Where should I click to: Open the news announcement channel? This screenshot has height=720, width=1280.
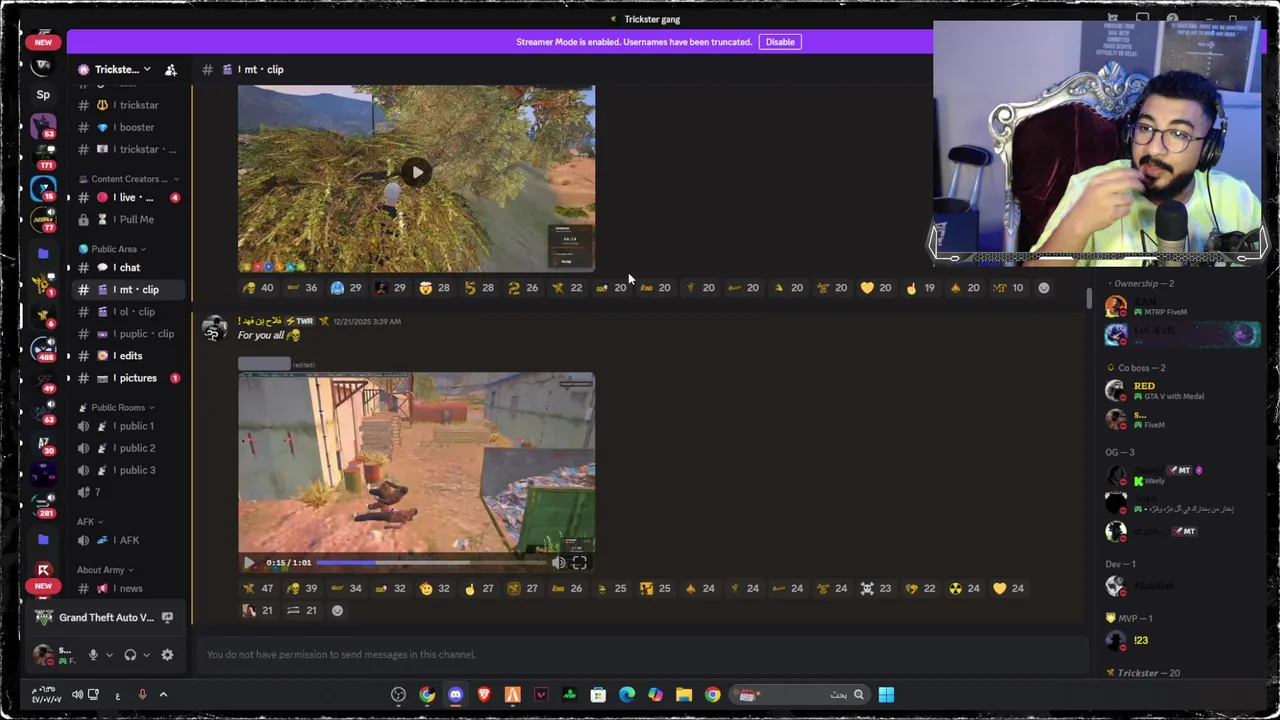[130, 588]
